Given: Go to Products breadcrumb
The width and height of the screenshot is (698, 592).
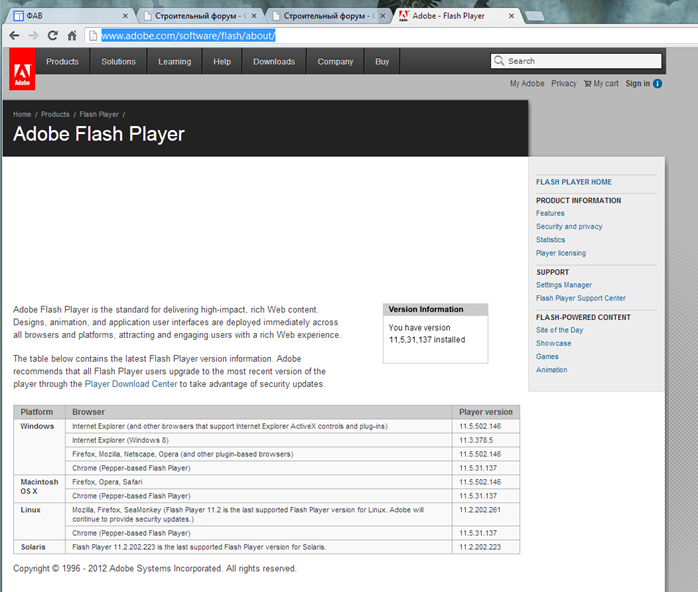Looking at the screenshot, I should tap(55, 114).
